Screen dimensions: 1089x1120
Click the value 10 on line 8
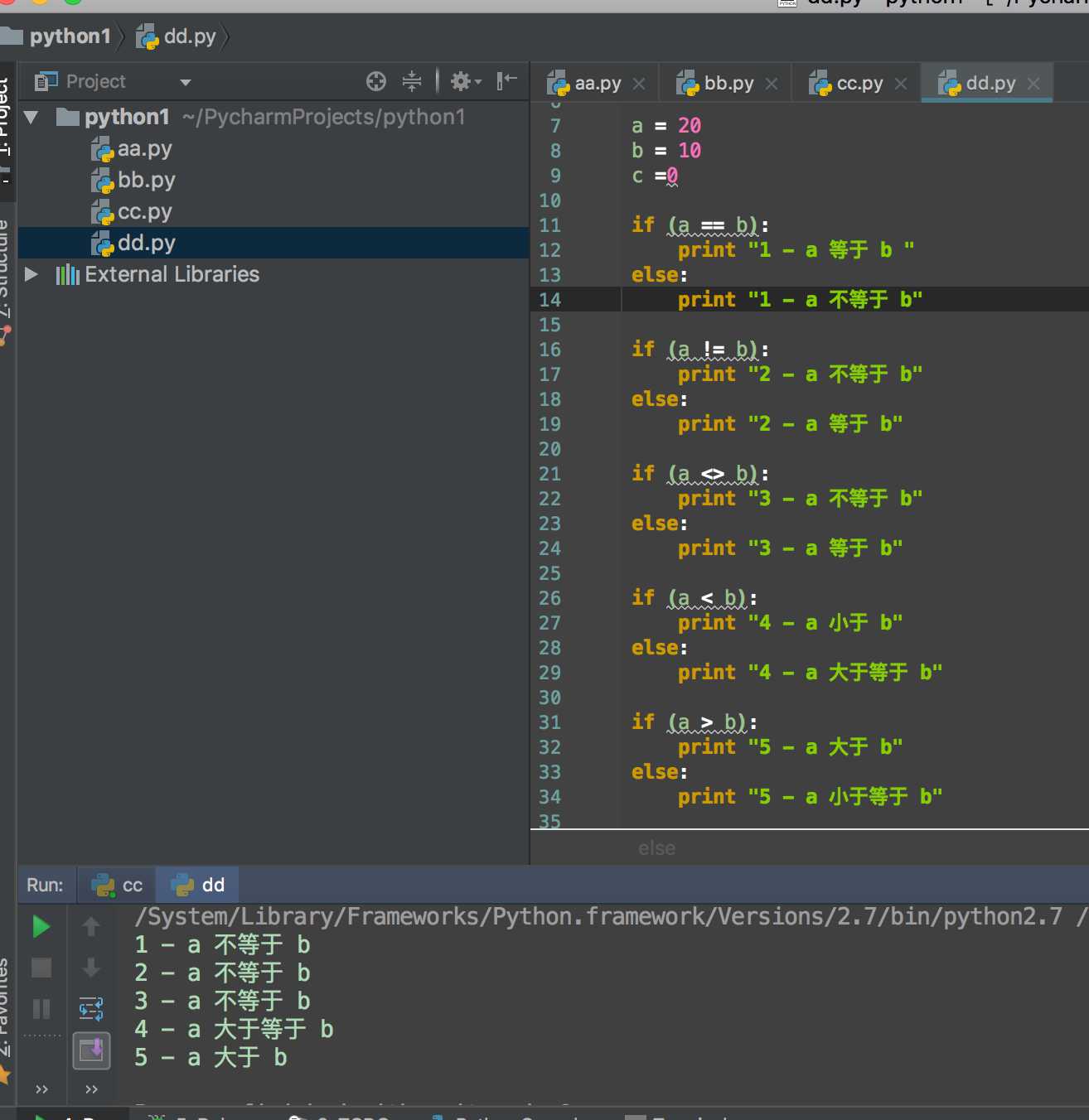(x=690, y=151)
